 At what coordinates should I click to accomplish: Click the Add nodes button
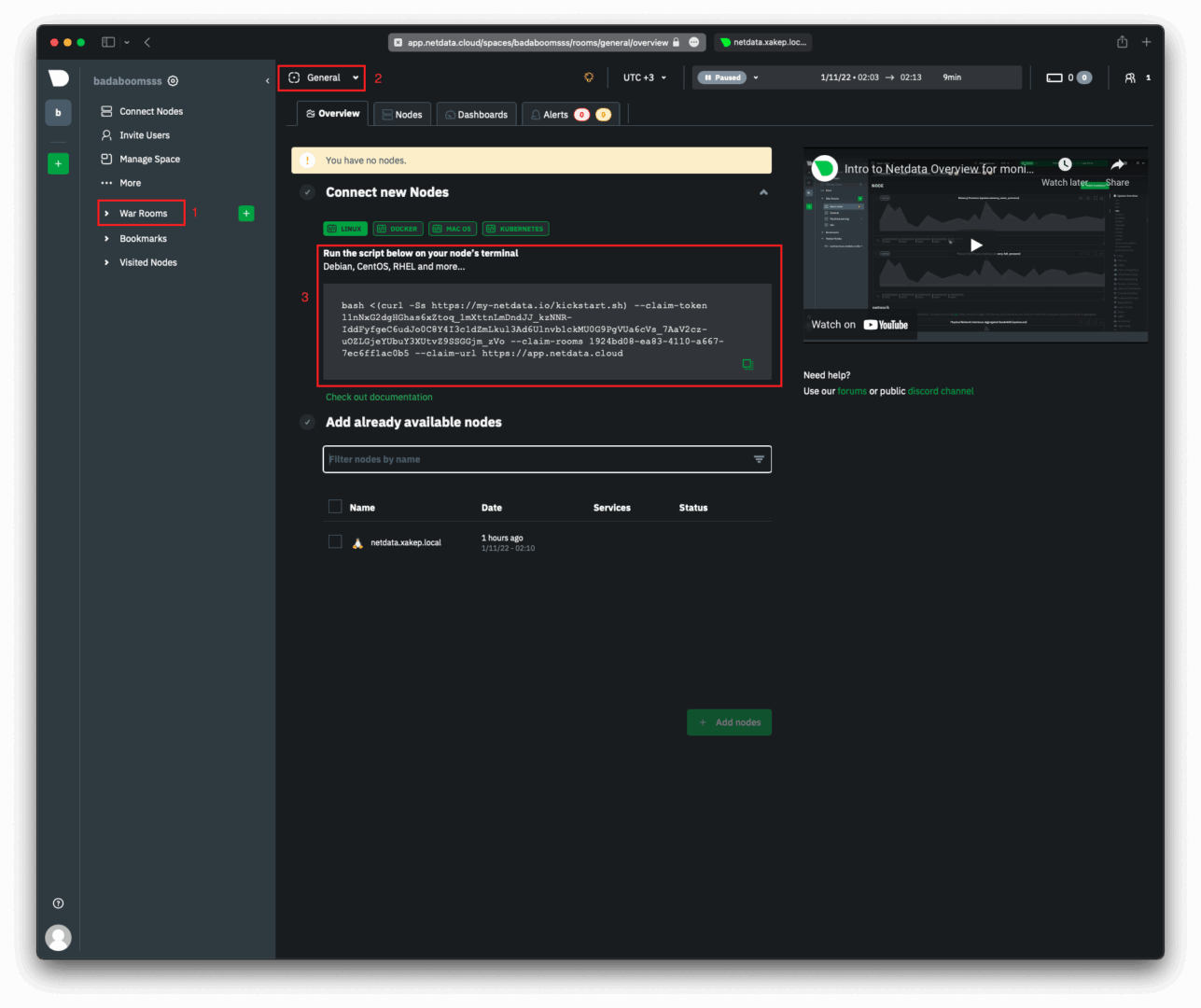tap(730, 722)
